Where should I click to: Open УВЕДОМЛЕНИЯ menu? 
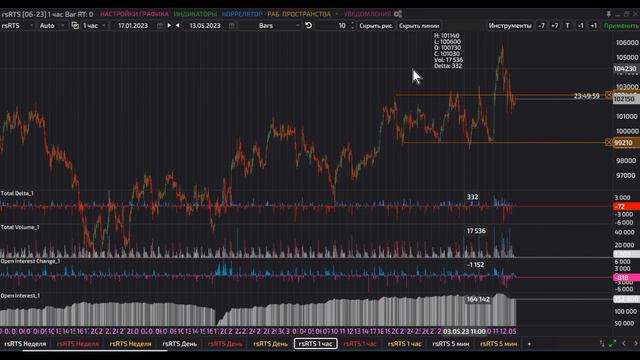(367, 14)
